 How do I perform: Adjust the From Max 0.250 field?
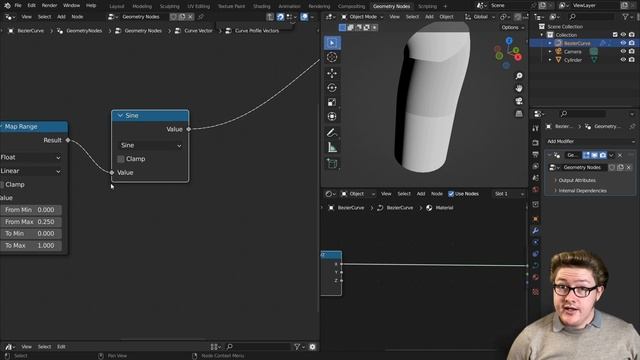[31, 222]
